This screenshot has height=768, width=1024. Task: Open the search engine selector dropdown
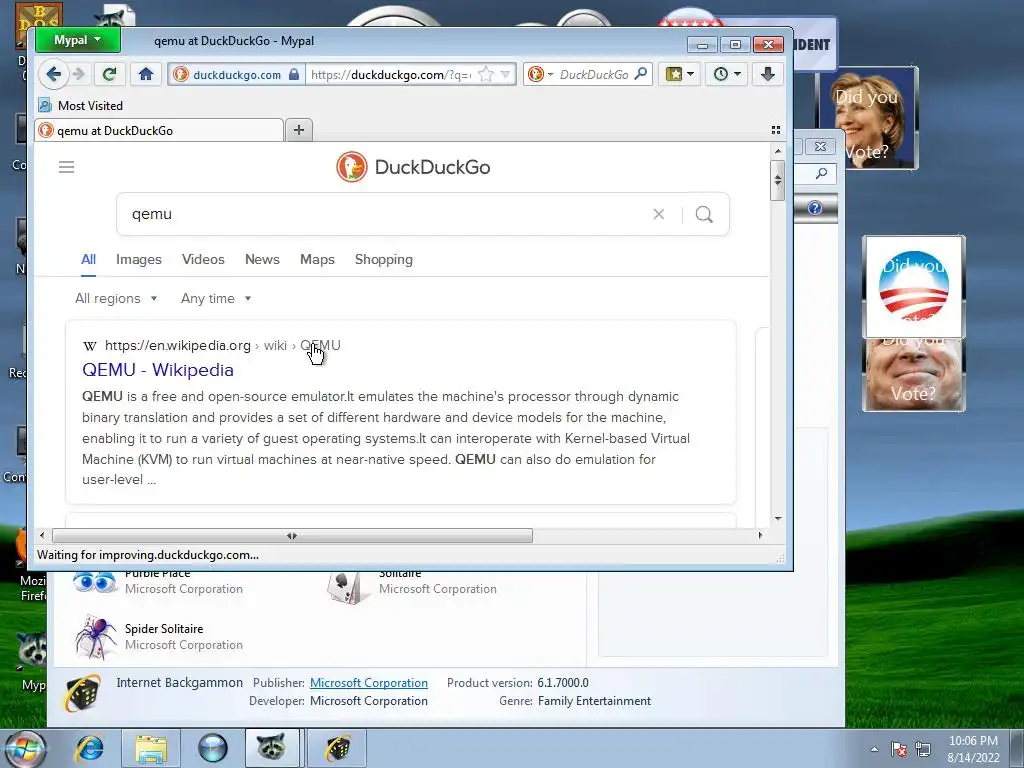(541, 74)
